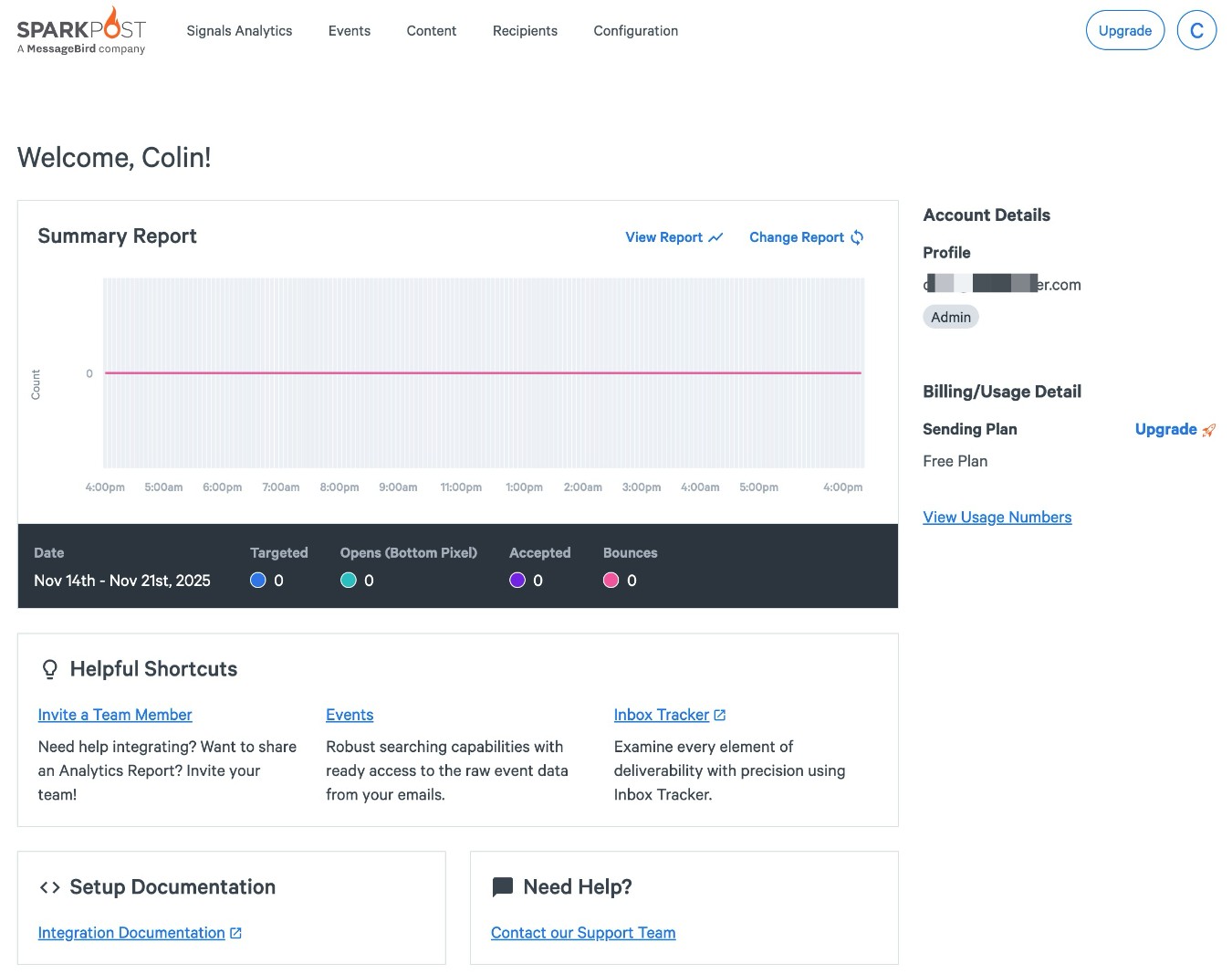
Task: Open the Contact our Support Team link
Action: (583, 933)
